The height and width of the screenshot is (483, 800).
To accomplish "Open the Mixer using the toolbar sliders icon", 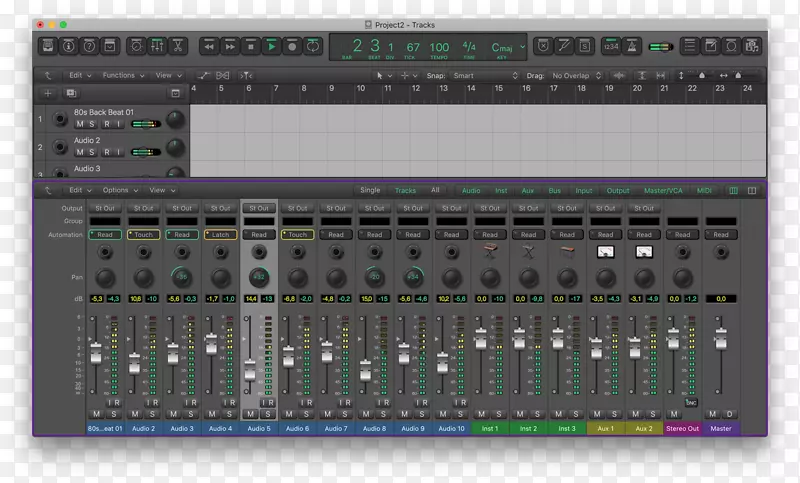I will pos(157,46).
